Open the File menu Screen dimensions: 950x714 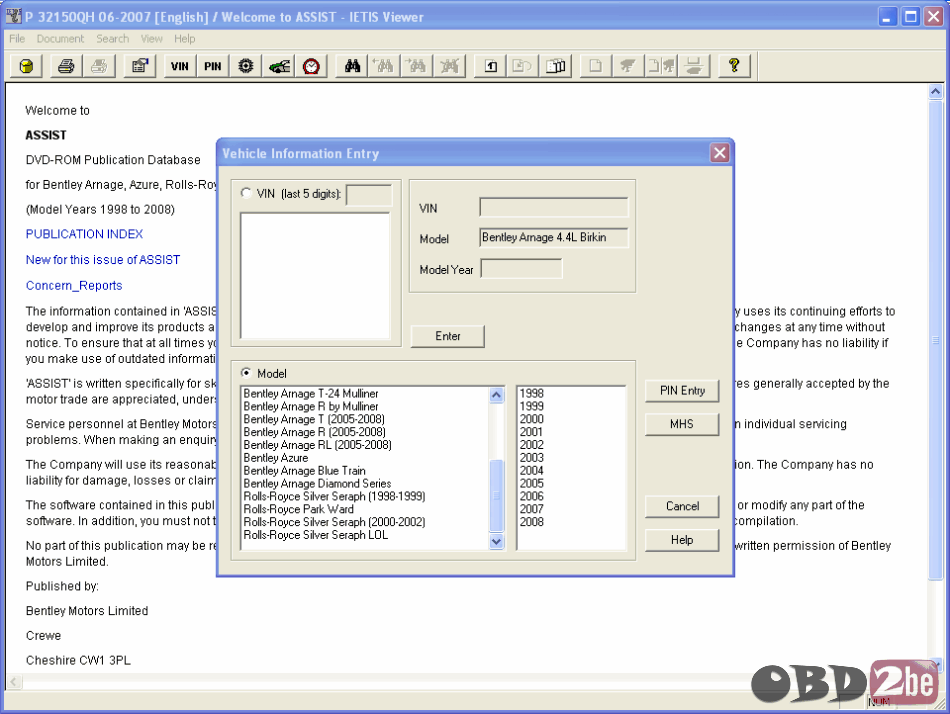pos(17,39)
